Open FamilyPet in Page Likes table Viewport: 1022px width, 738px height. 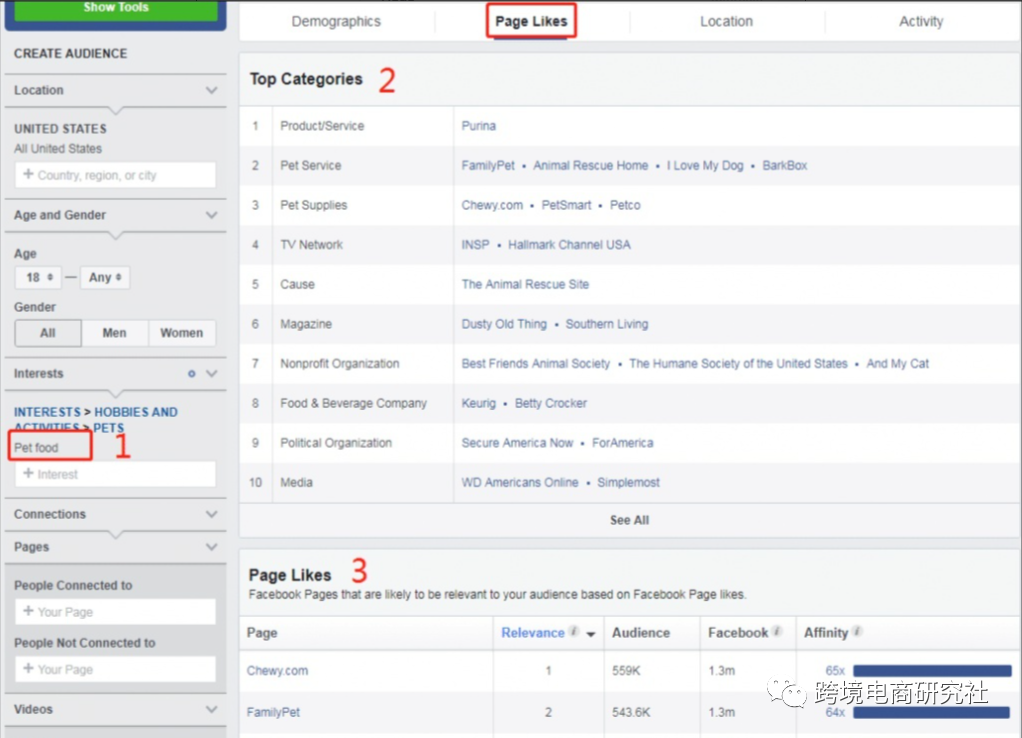point(273,713)
